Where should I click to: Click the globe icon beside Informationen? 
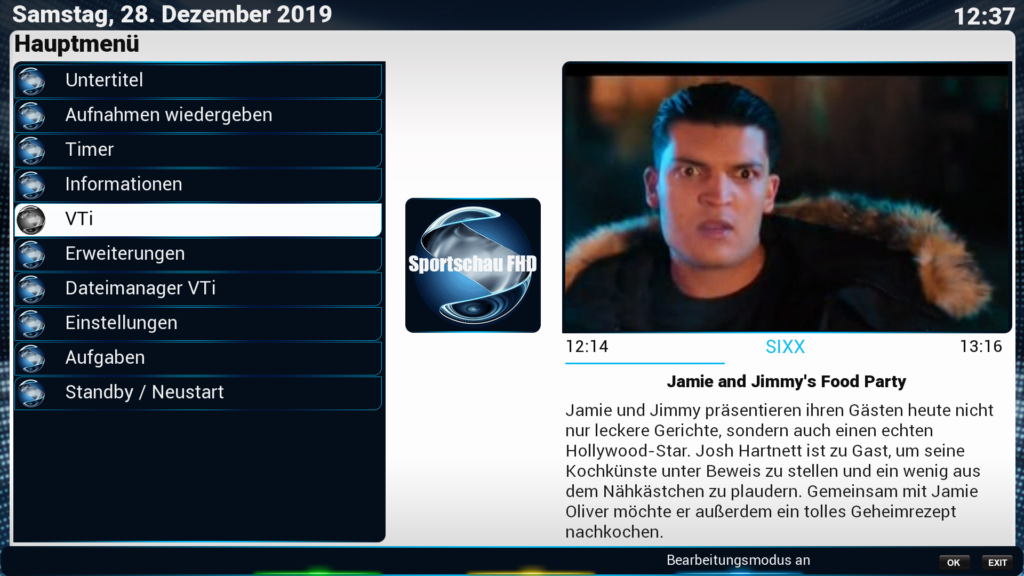[31, 185]
